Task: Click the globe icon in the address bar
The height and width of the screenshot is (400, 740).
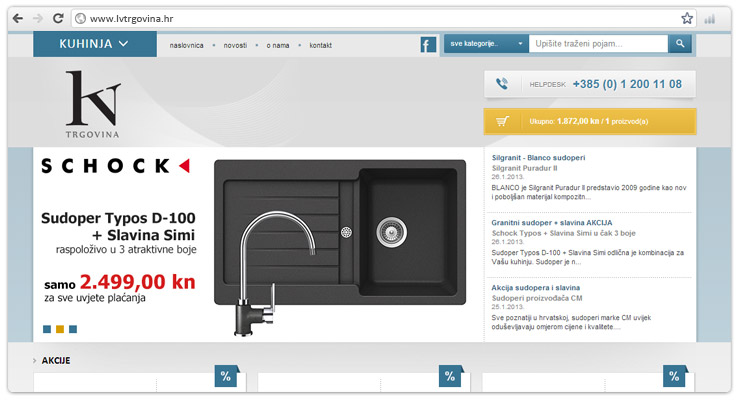Action: click(81, 18)
